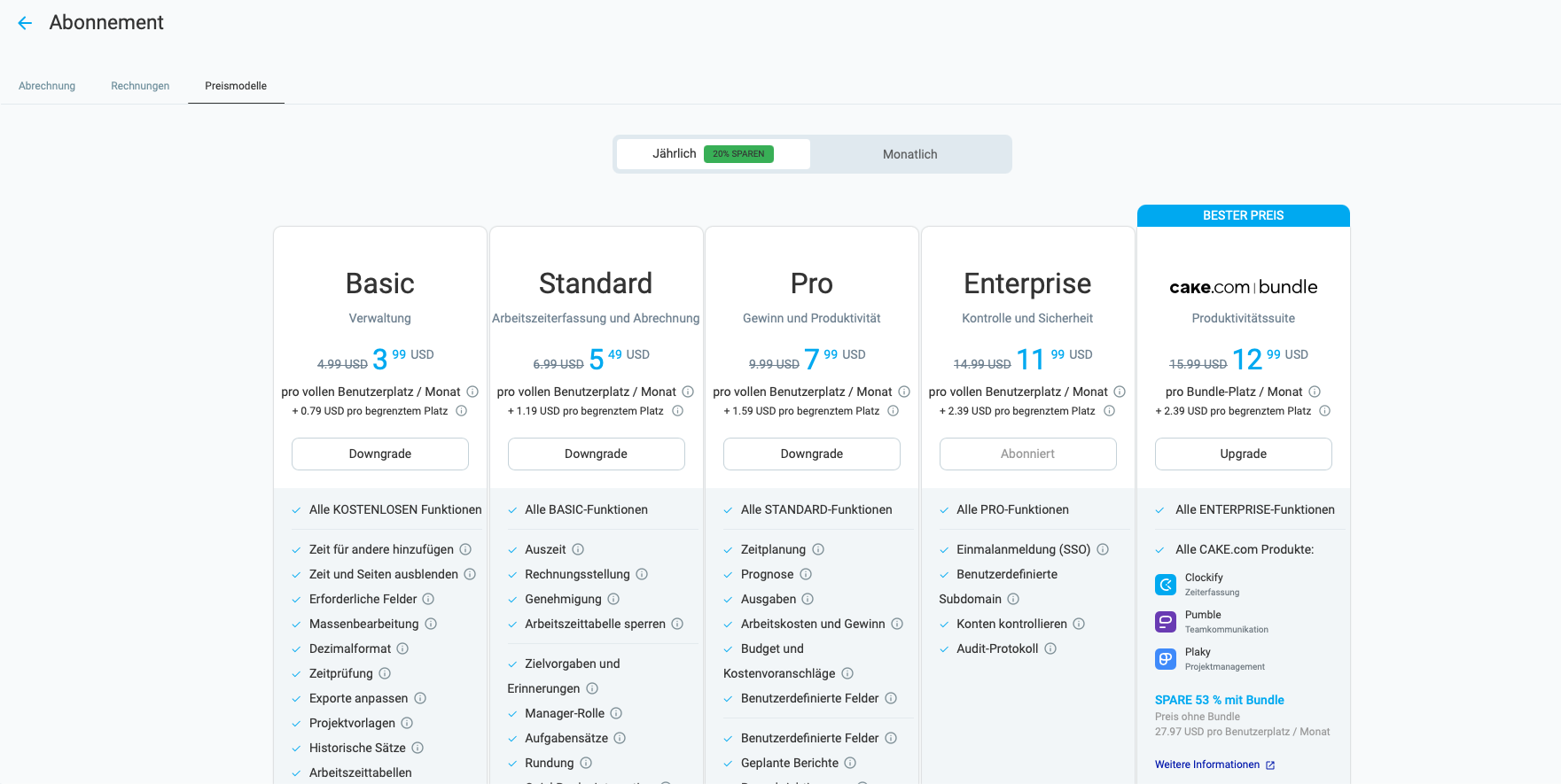The width and height of the screenshot is (1561, 784).
Task: Click the info icon beside Arbeitszeittabelle sperren
Action: (677, 624)
